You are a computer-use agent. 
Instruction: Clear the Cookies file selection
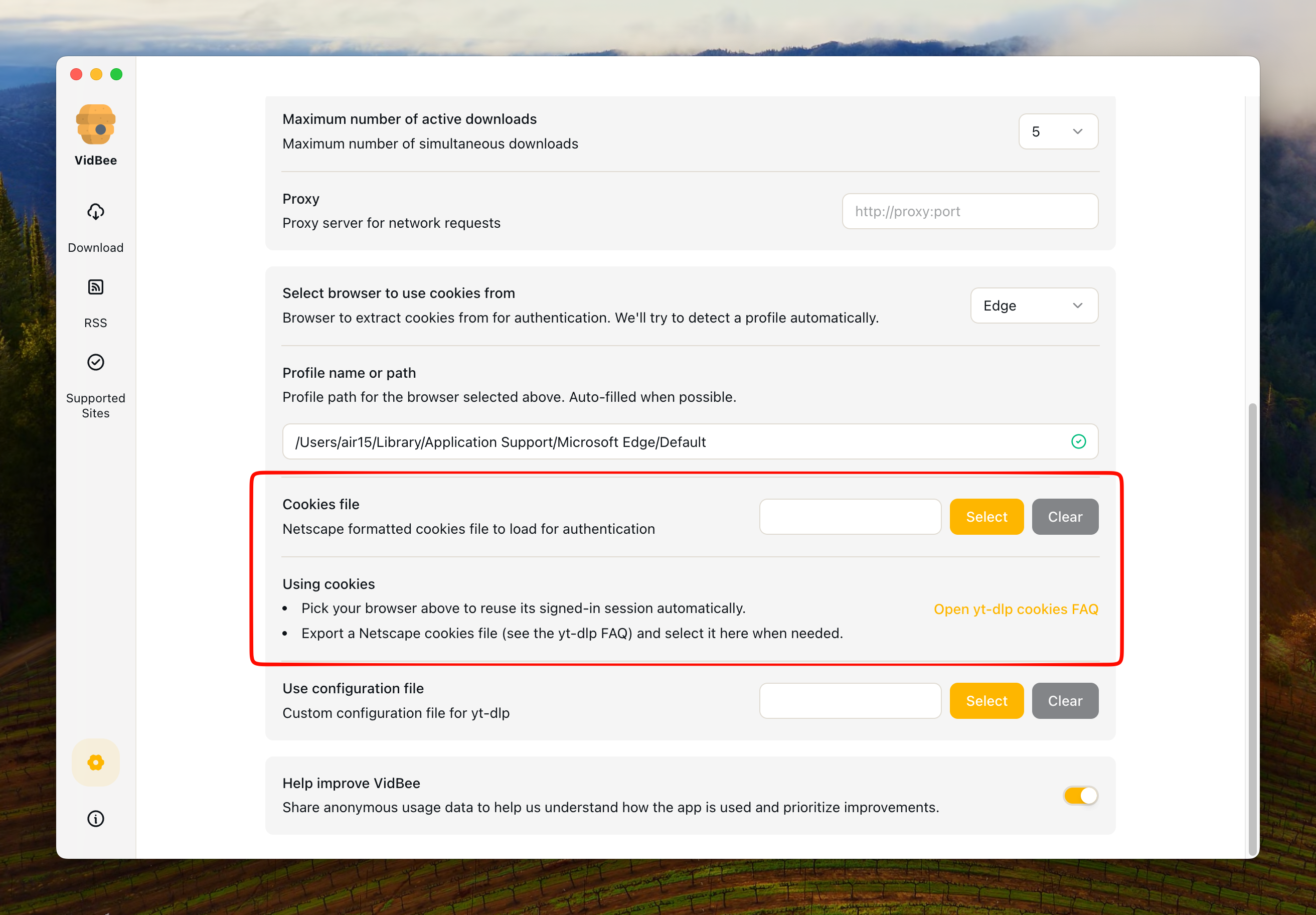[1064, 517]
